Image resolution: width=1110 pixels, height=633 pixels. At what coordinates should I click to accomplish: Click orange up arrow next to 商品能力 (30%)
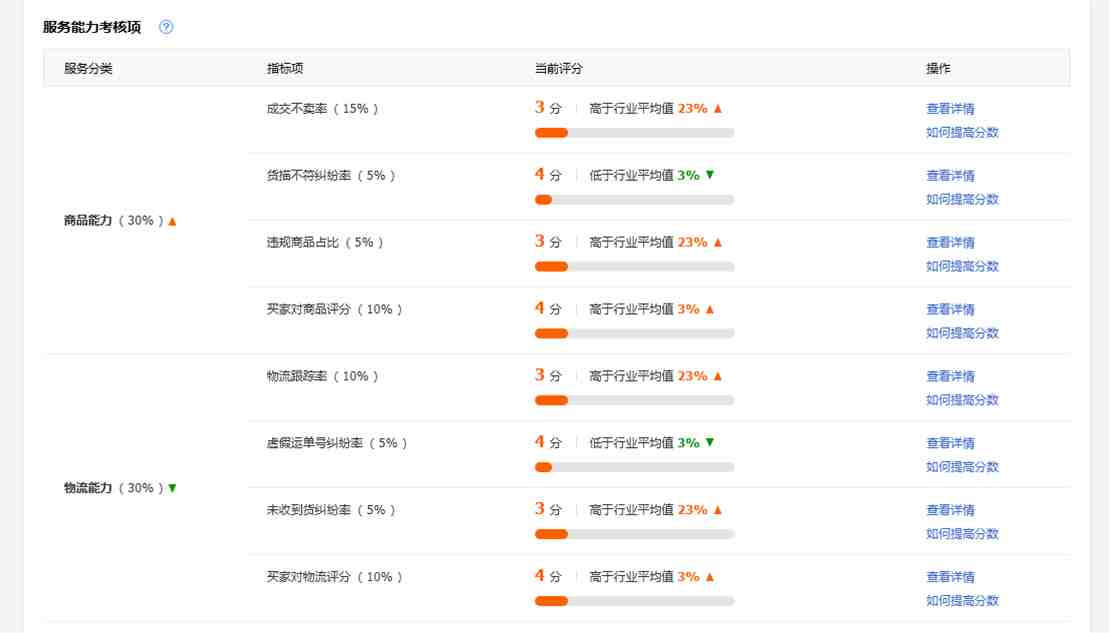(x=172, y=221)
